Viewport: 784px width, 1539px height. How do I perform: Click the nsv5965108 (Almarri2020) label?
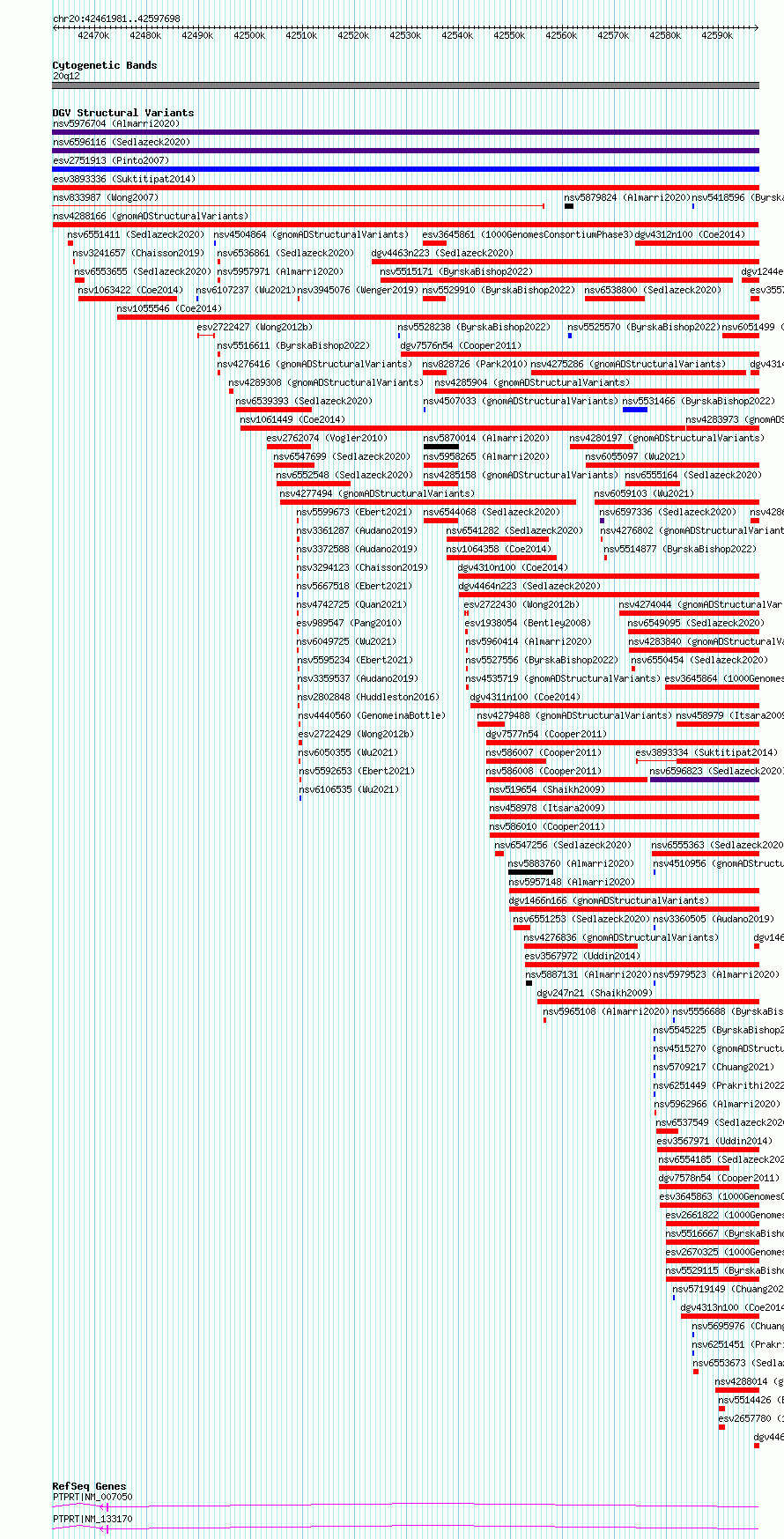pos(606,1011)
